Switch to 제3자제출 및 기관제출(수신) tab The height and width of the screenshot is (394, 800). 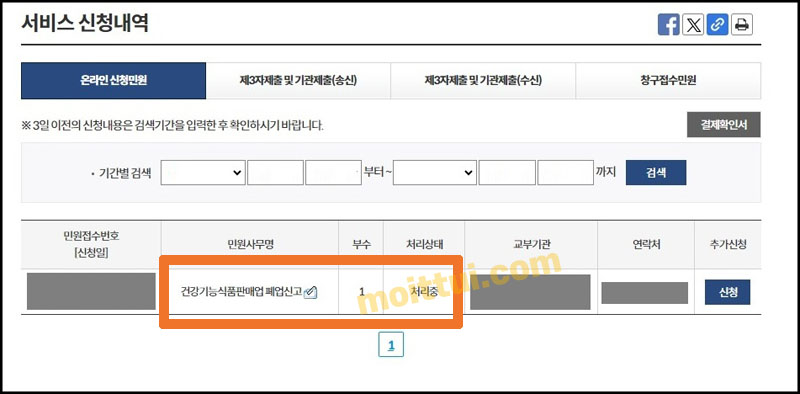[483, 81]
